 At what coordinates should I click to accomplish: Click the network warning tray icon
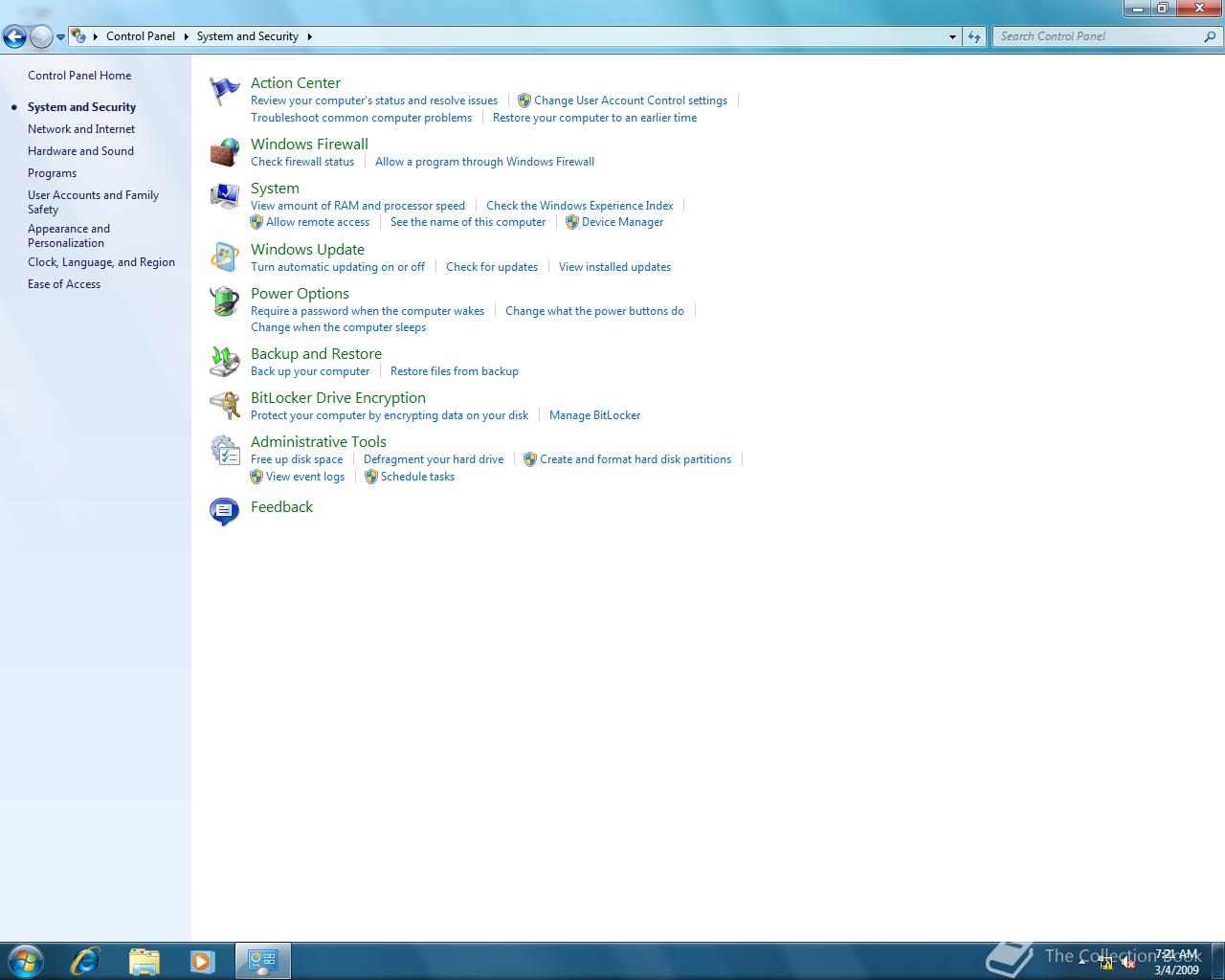click(1106, 964)
